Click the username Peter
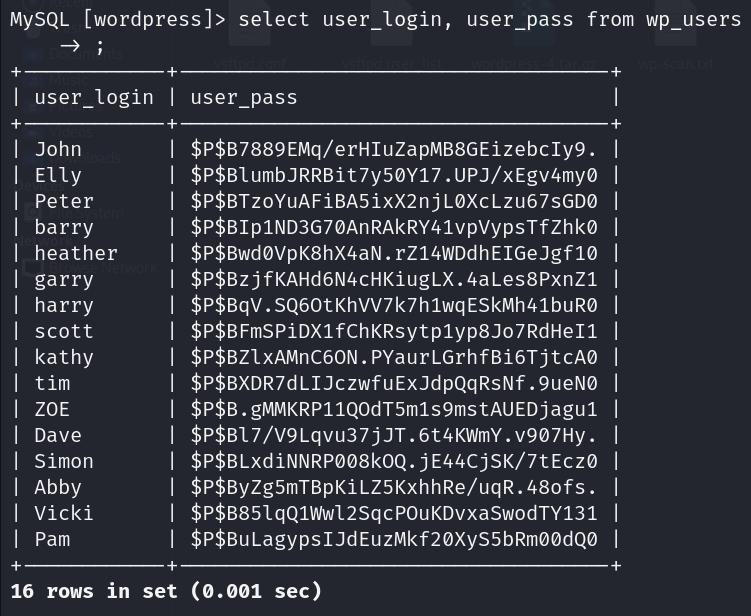751x616 pixels. pyautogui.click(x=64, y=201)
